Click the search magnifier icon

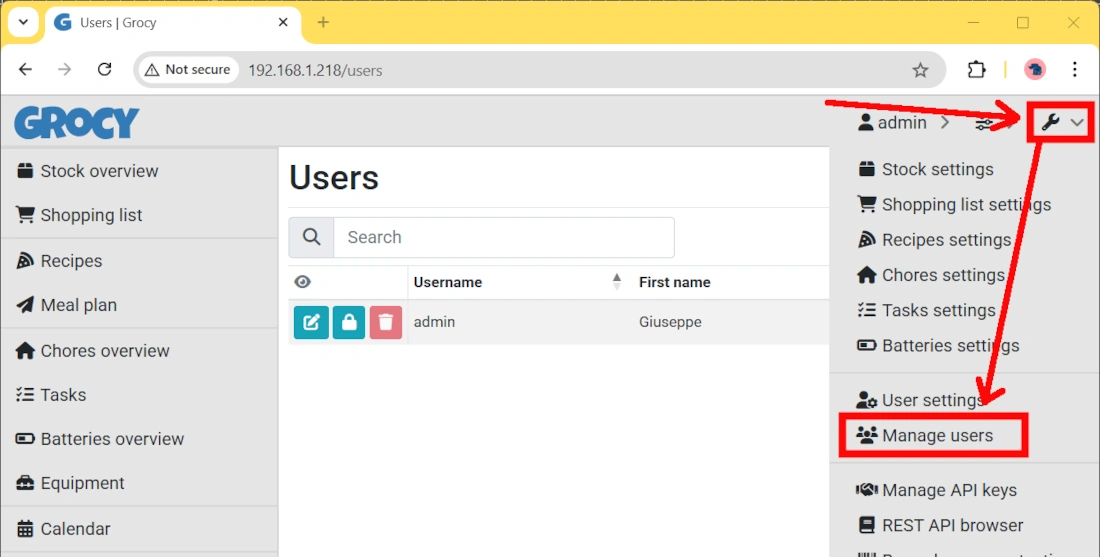tap(311, 237)
